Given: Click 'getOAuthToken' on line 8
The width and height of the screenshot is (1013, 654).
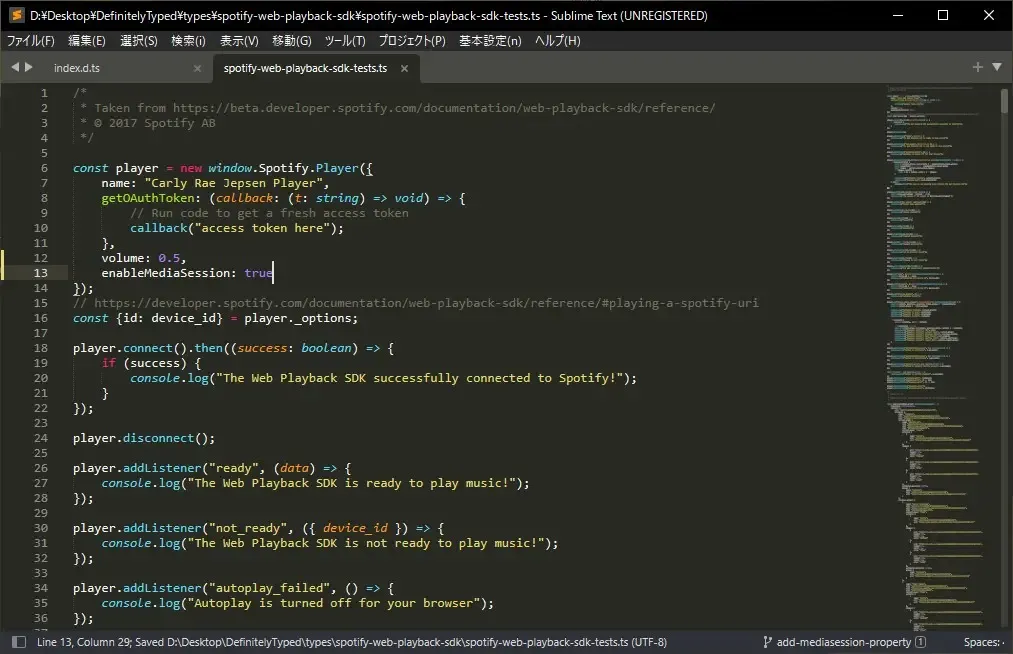Looking at the screenshot, I should click(x=148, y=198).
